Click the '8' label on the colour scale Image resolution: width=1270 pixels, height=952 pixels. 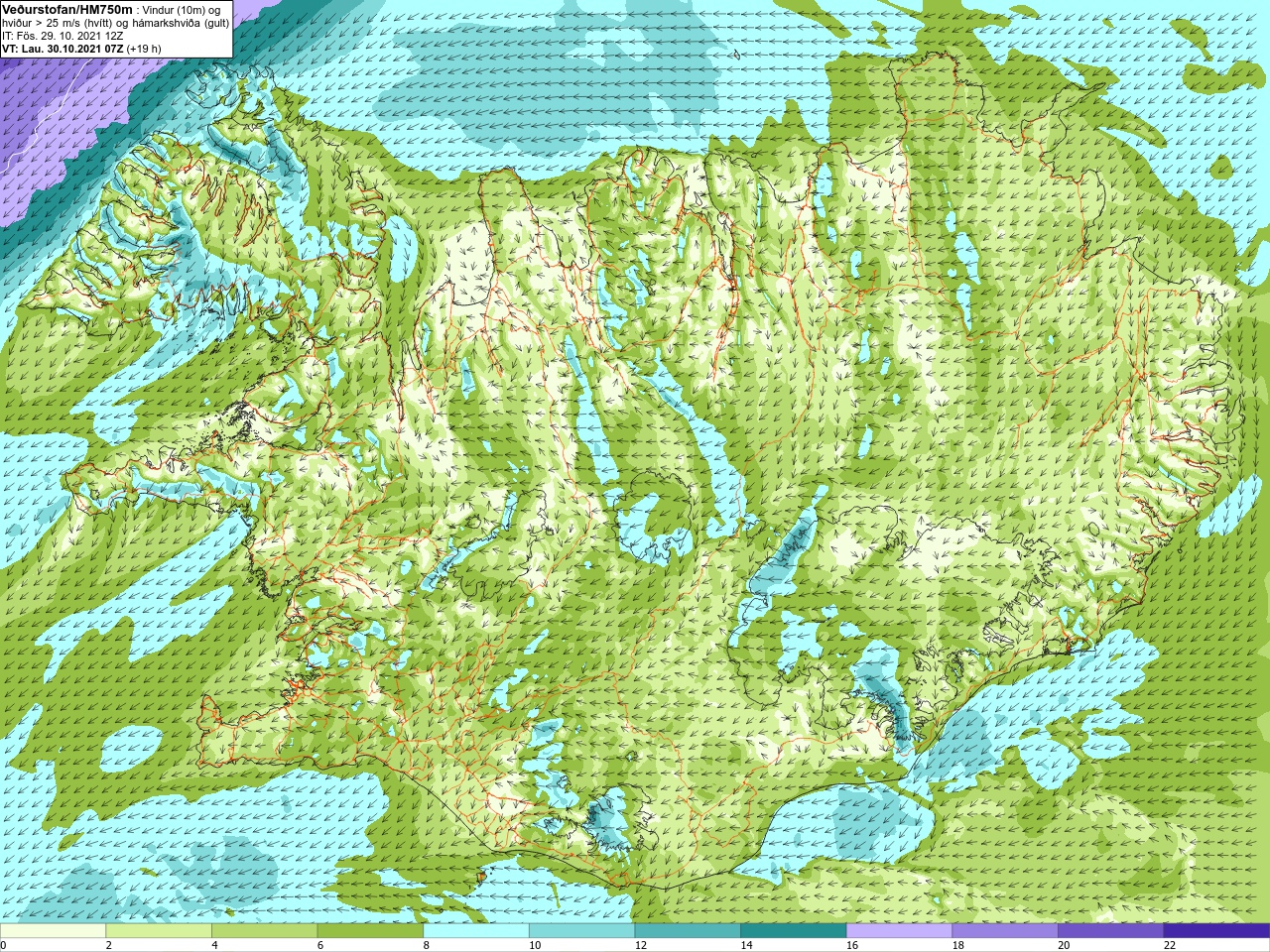tap(427, 945)
